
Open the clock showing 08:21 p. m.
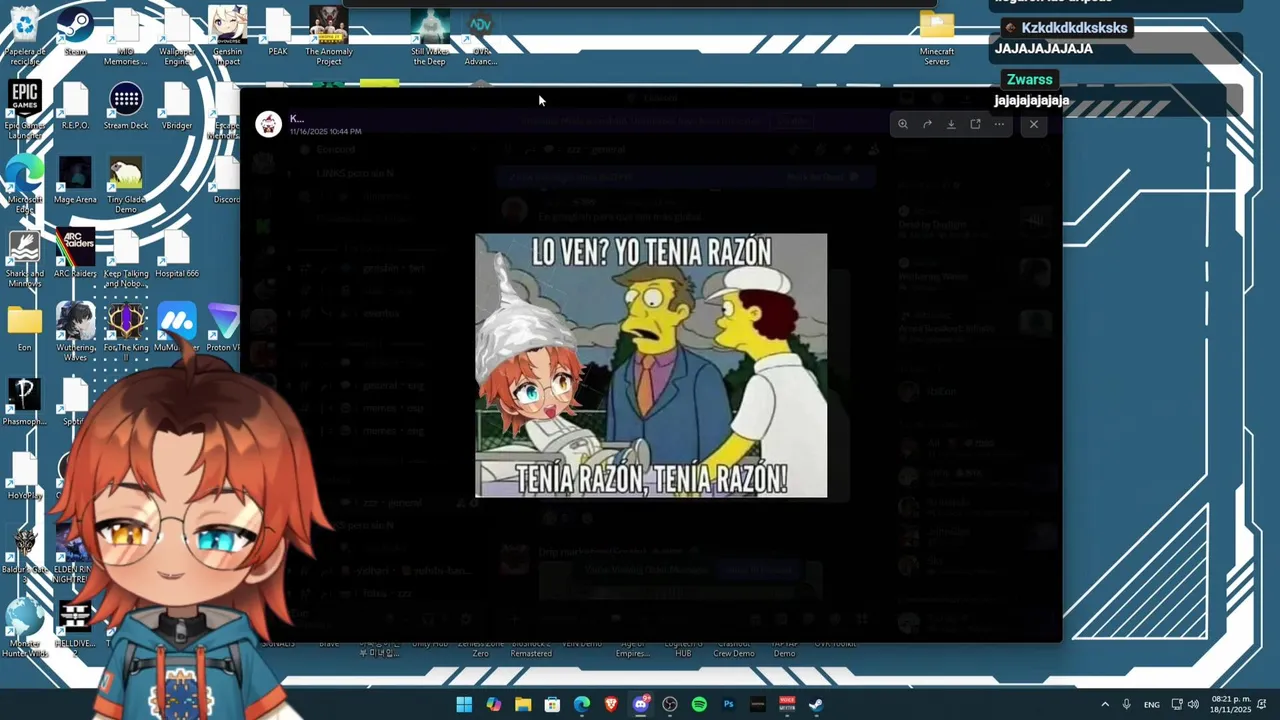1231,704
